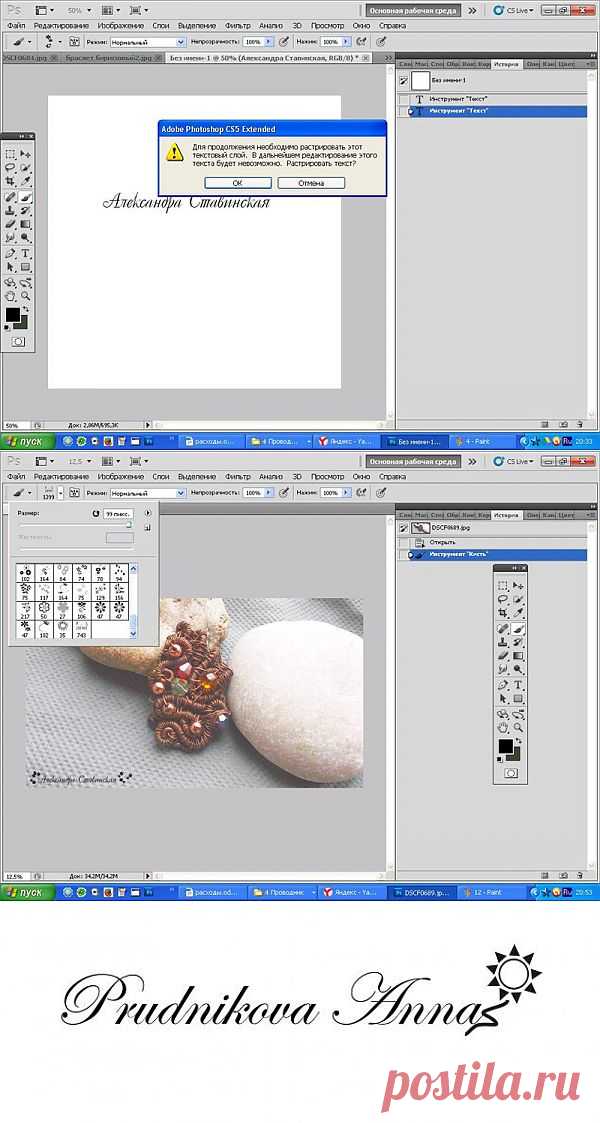600x1123 pixels.
Task: Select the Zoom tool in the Без имени-1 window toolbox
Action: (26, 295)
